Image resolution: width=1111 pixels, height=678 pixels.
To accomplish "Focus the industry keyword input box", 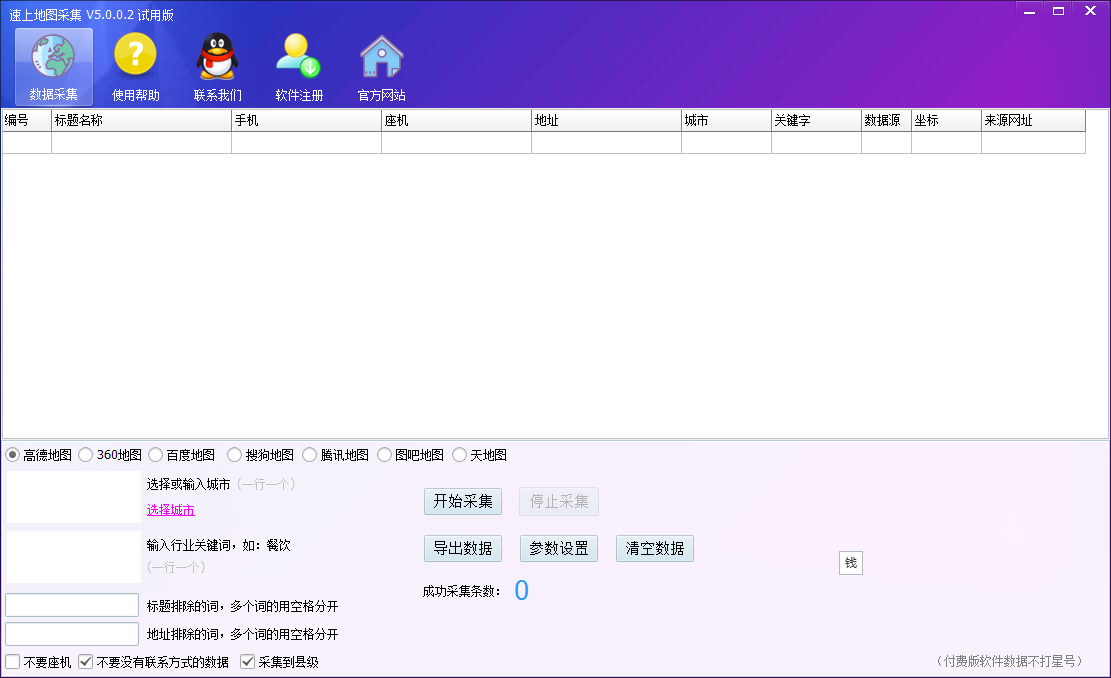I will click(74, 557).
